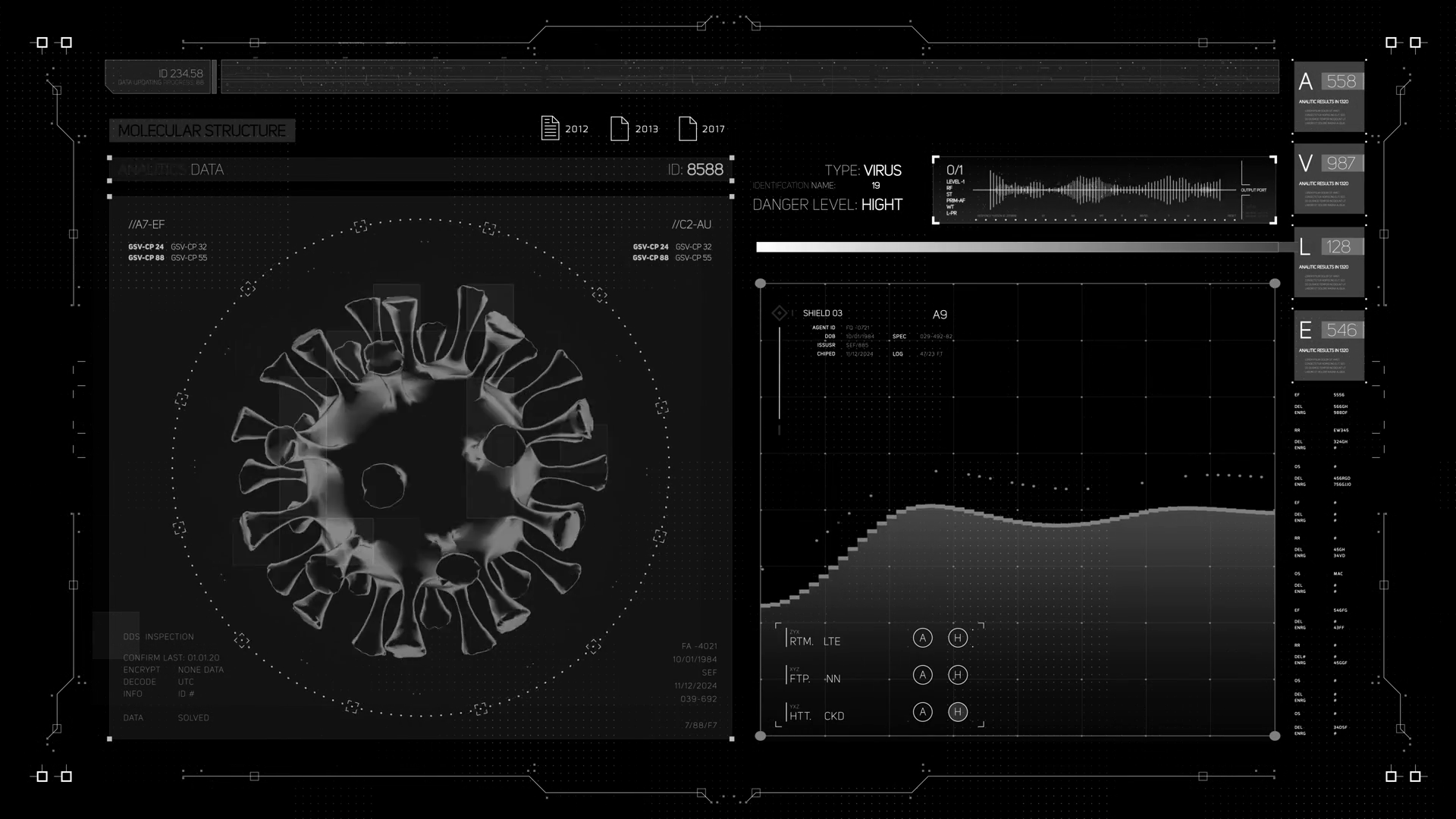The height and width of the screenshot is (819, 1456).
Task: Toggle the top-left corner square marker
Action: pos(42,43)
